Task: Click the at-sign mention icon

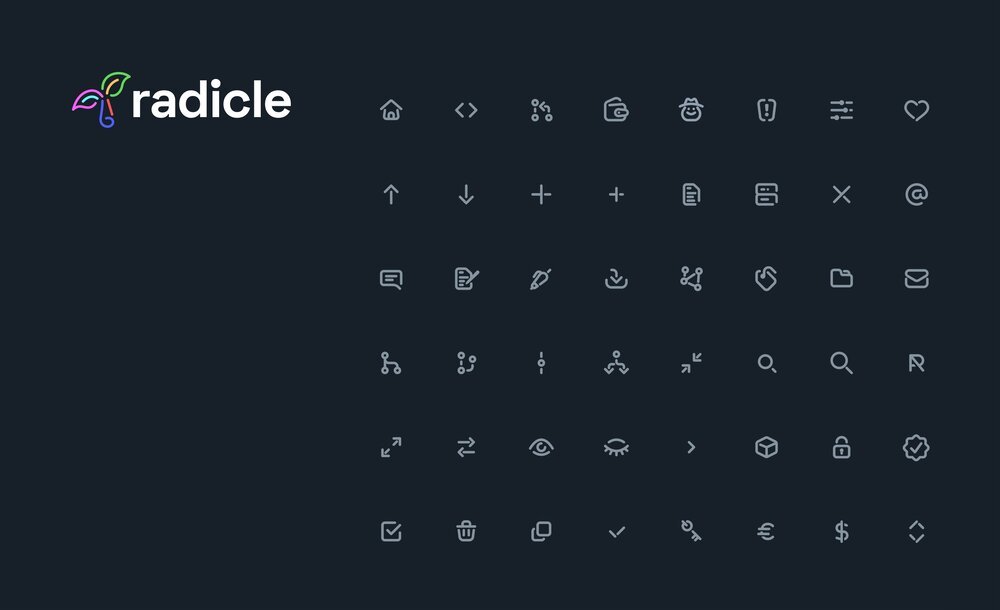Action: coord(916,194)
